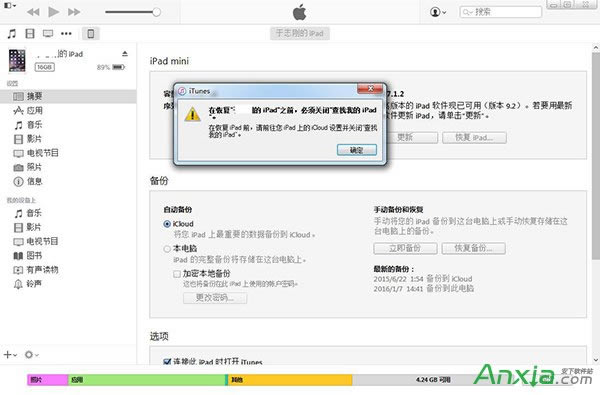
Task: Toggle open iTunes when iPad connects checkbox
Action: 167,361
